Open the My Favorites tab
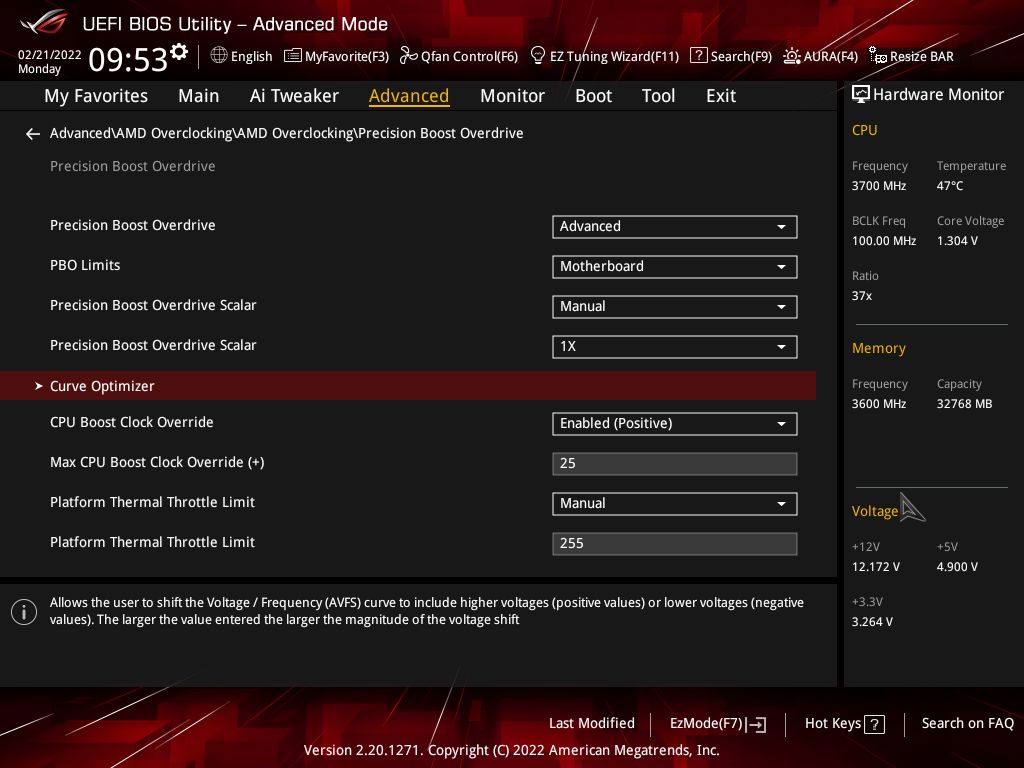Viewport: 1024px width, 768px height. 96,96
